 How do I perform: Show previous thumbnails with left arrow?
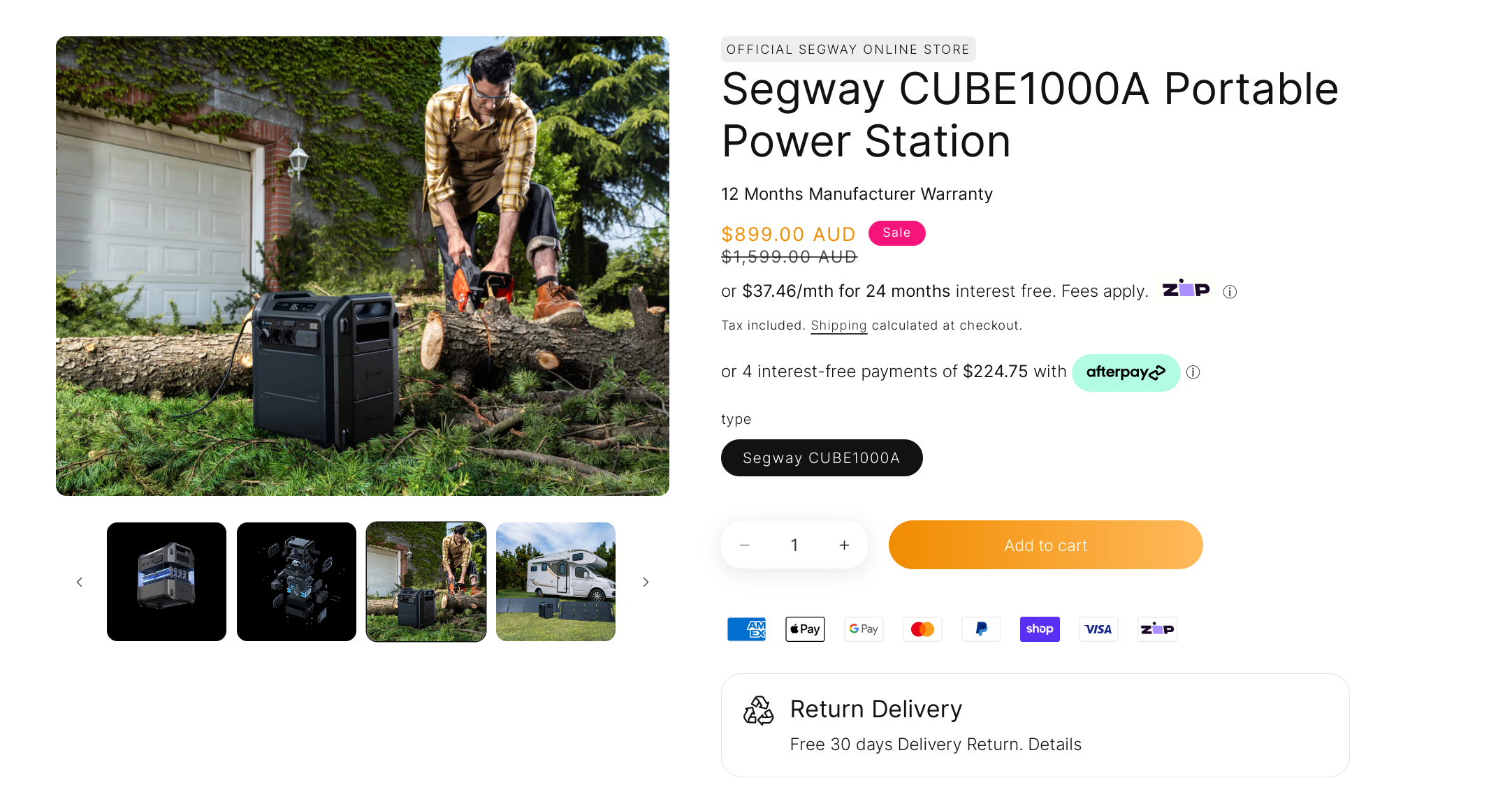(80, 582)
